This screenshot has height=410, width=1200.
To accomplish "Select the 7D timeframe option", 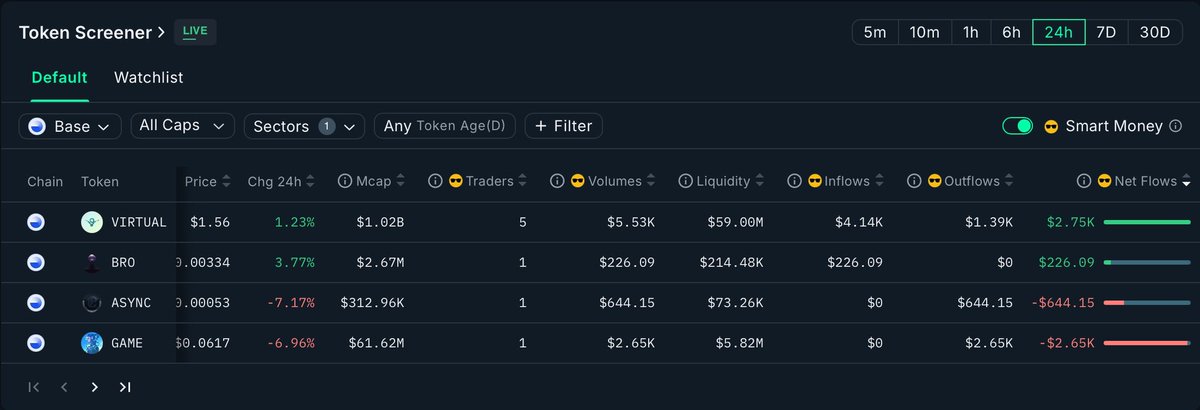I will click(1106, 32).
